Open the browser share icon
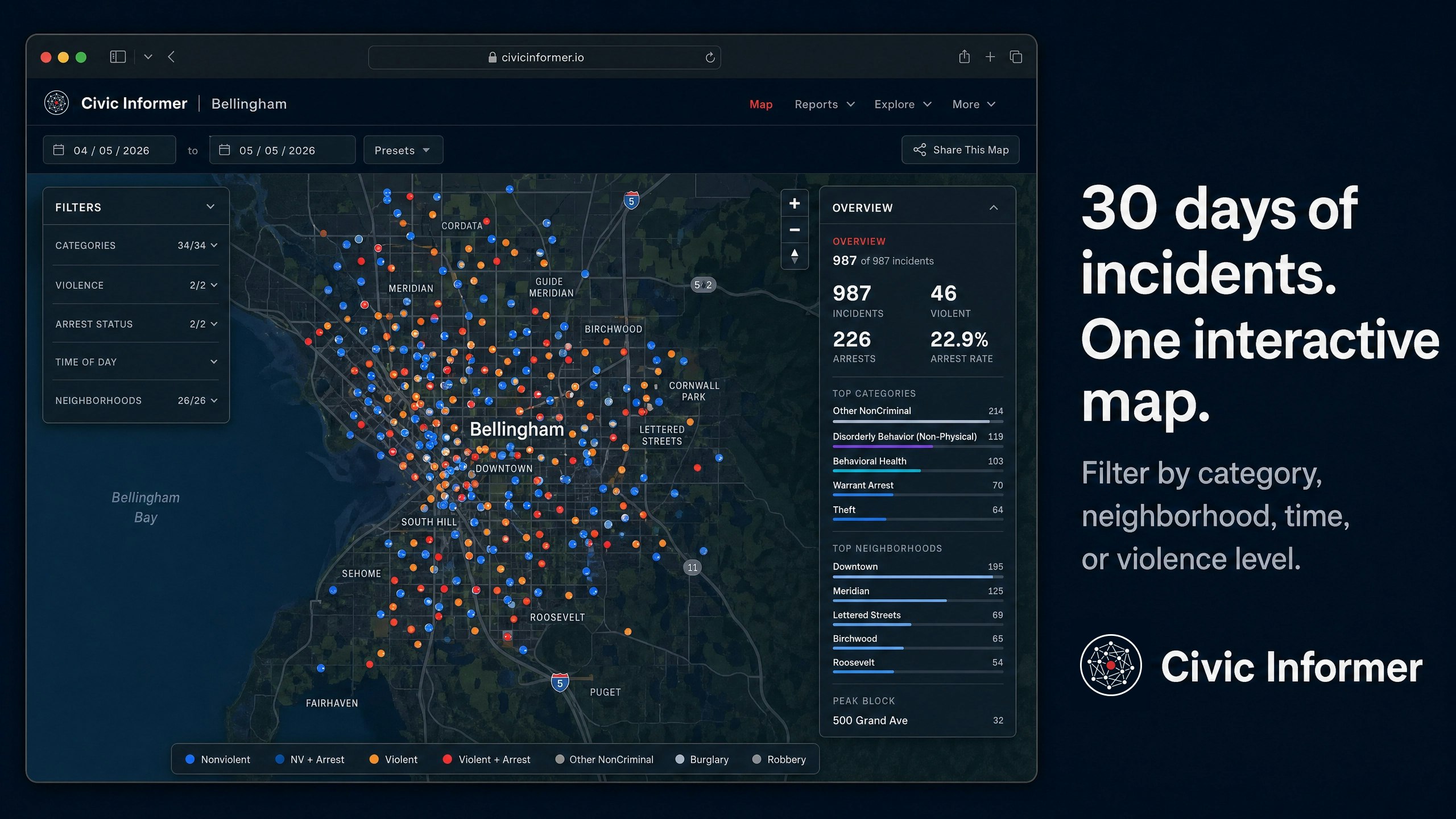The width and height of the screenshot is (1456, 819). [x=964, y=56]
